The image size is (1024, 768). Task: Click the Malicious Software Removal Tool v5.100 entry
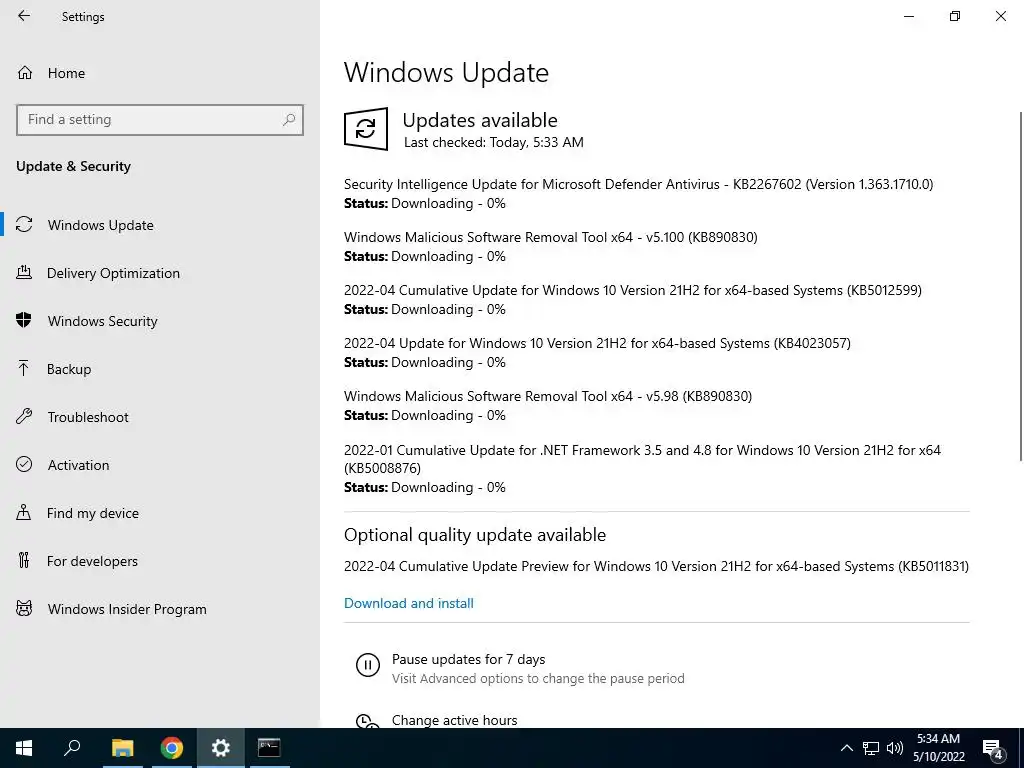551,237
